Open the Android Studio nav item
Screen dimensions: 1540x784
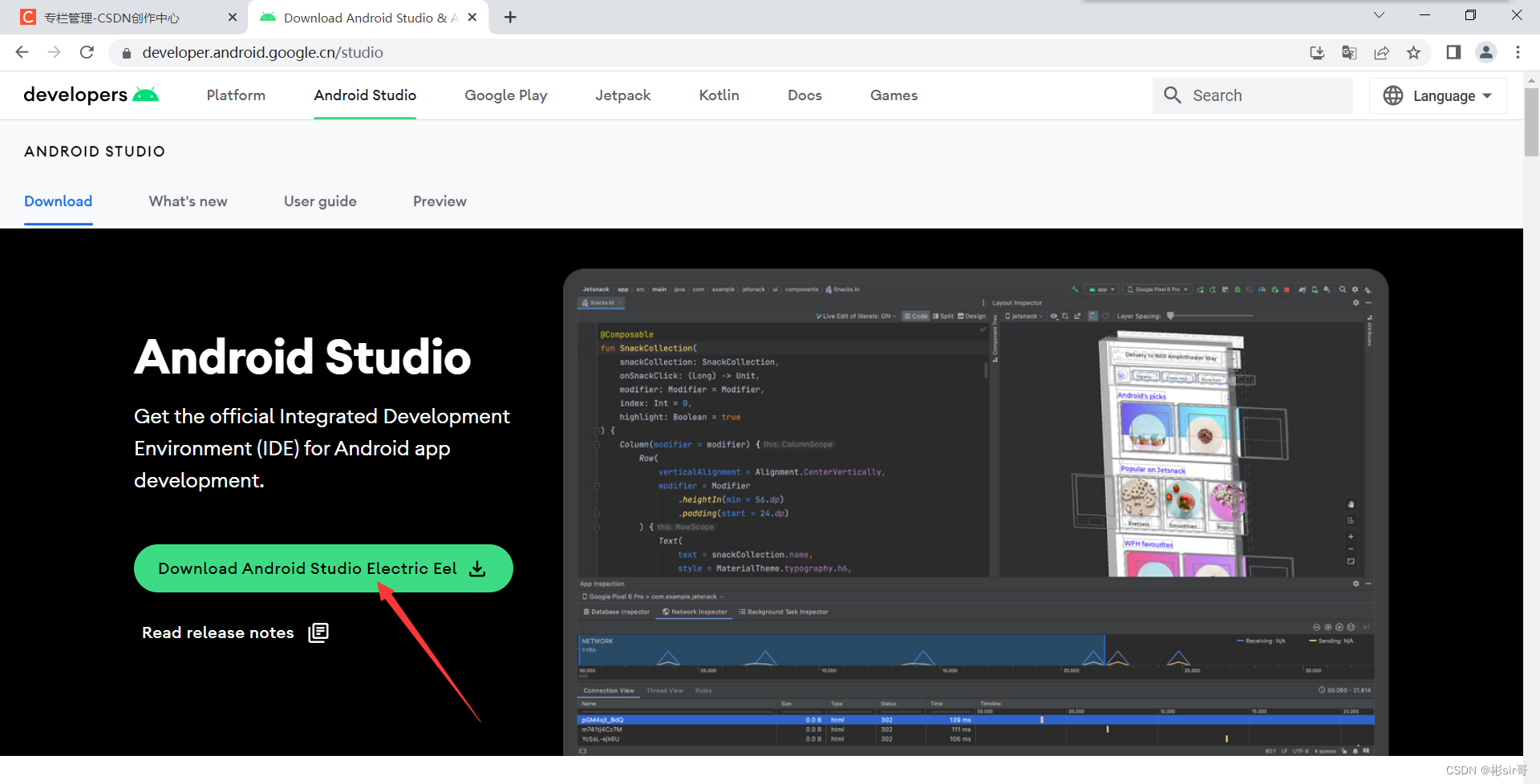(365, 95)
